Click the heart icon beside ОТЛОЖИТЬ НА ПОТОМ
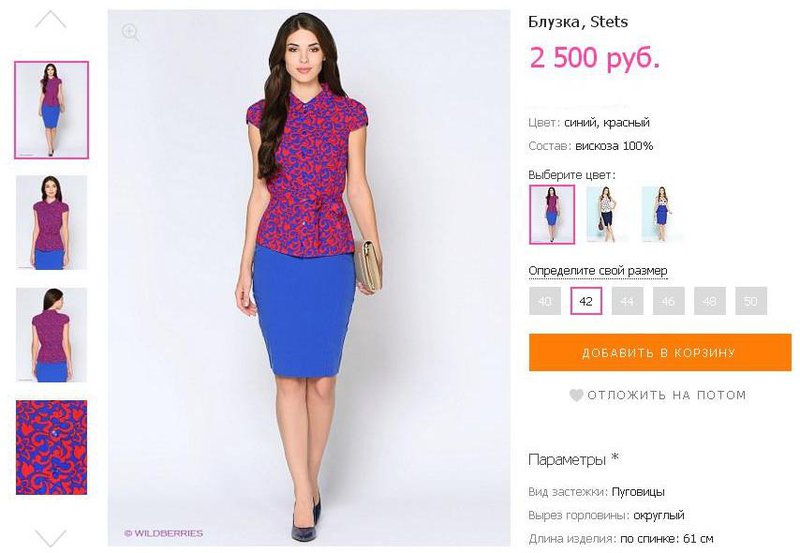Screen dimensions: 800x553 (x=576, y=395)
